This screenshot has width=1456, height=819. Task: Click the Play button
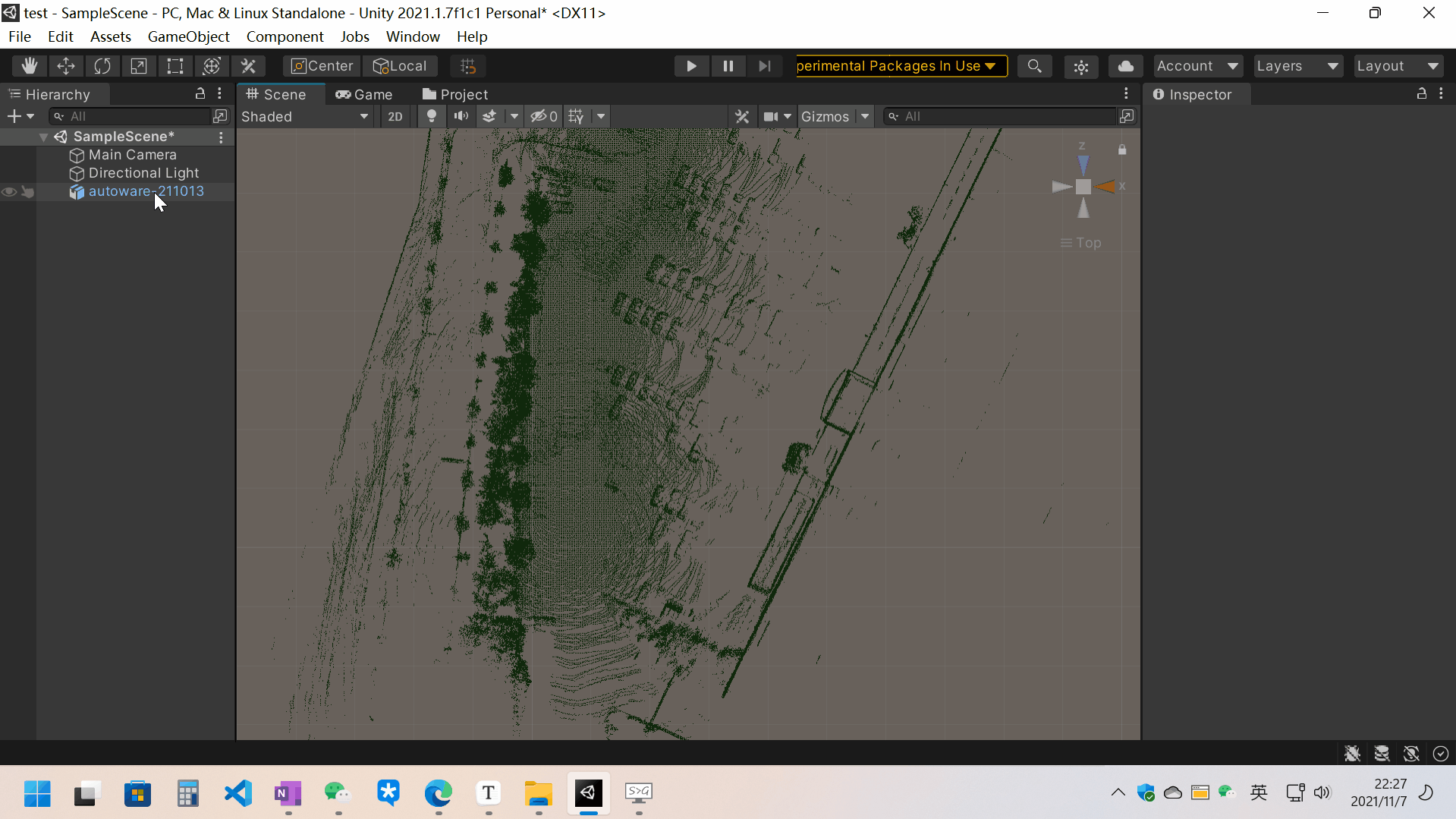point(691,66)
